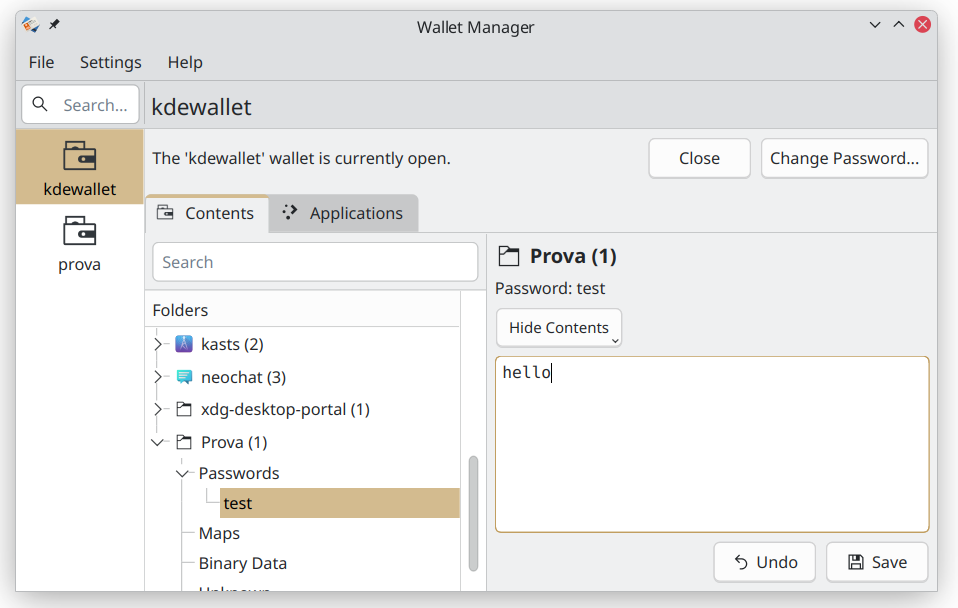
Task: Click the wallet currently open status text
Action: (301, 158)
